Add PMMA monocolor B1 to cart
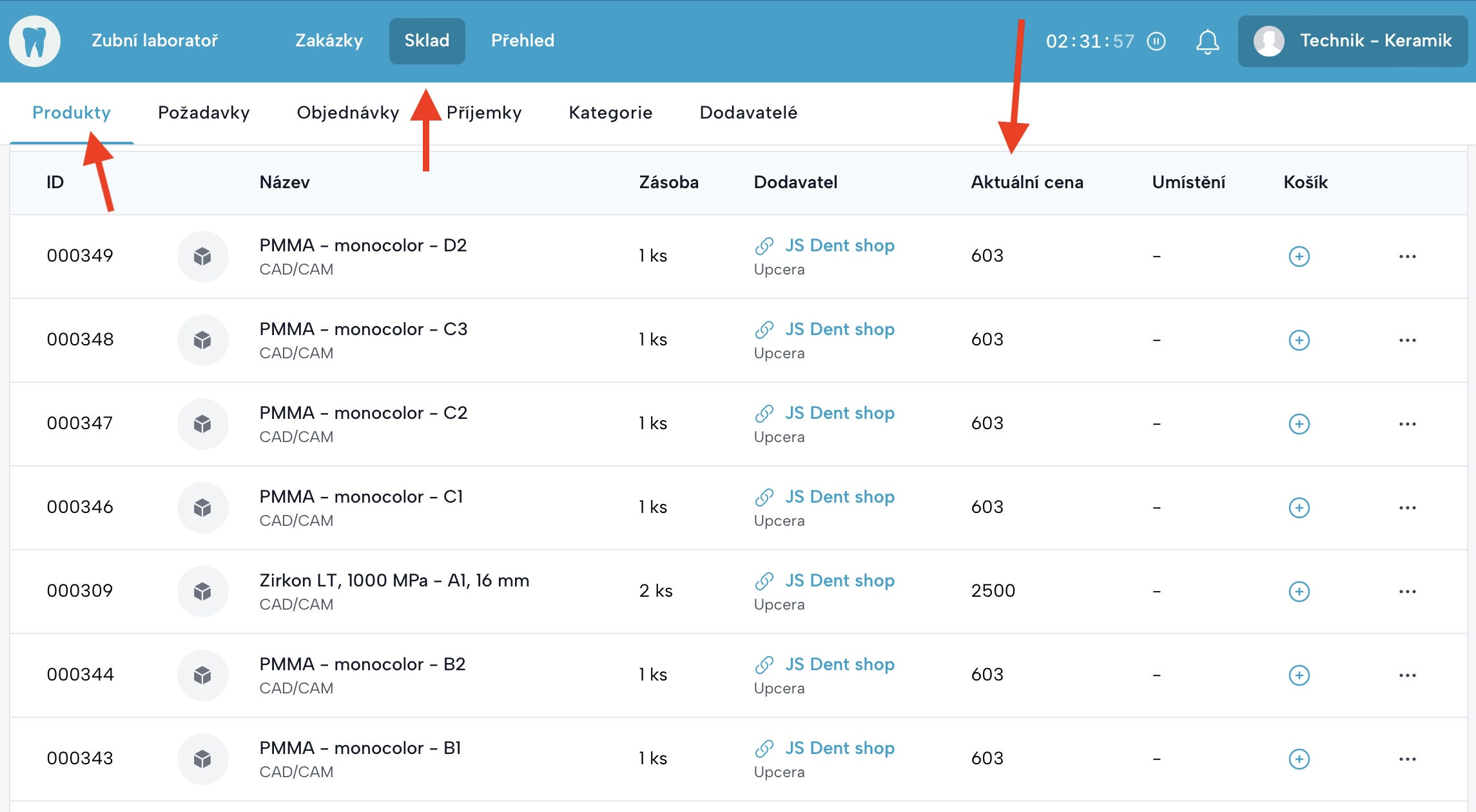The image size is (1476, 812). [x=1299, y=759]
